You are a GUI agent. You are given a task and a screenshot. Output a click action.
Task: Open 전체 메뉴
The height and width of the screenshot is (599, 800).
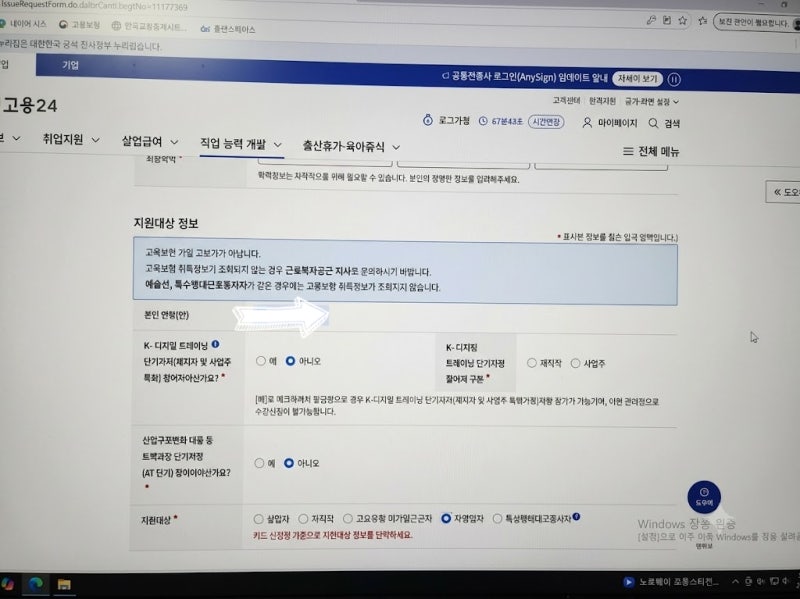651,151
